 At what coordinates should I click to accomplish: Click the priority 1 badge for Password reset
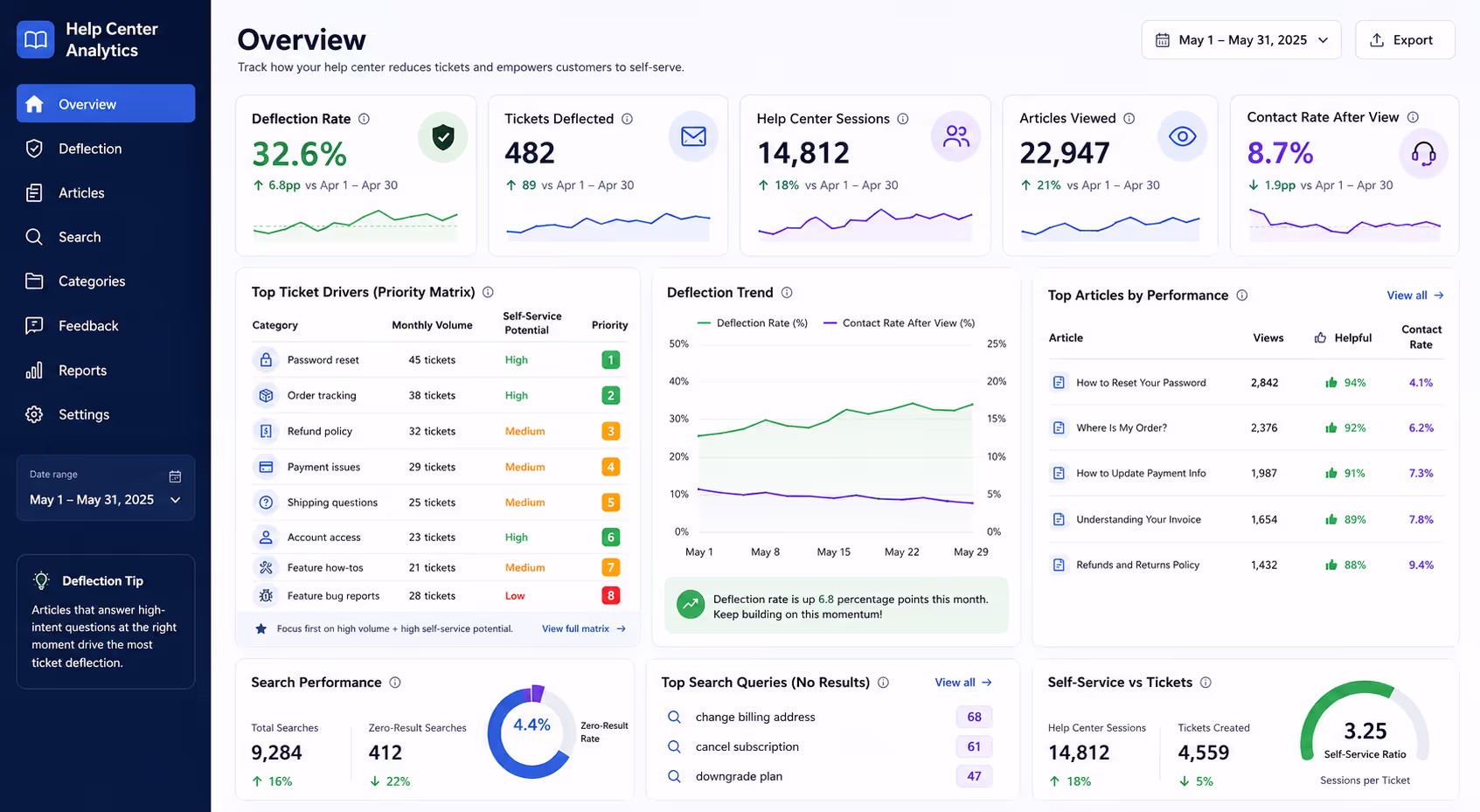pyautogui.click(x=611, y=359)
